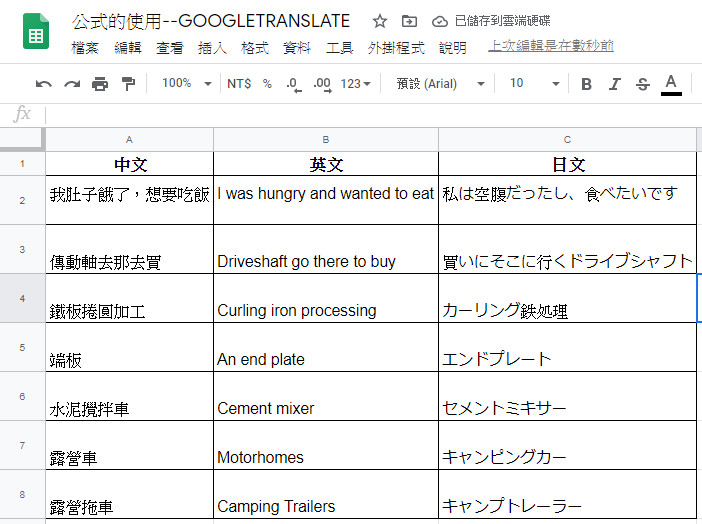Image resolution: width=702 pixels, height=524 pixels.
Task: Star this spreadsheet document
Action: point(380,21)
